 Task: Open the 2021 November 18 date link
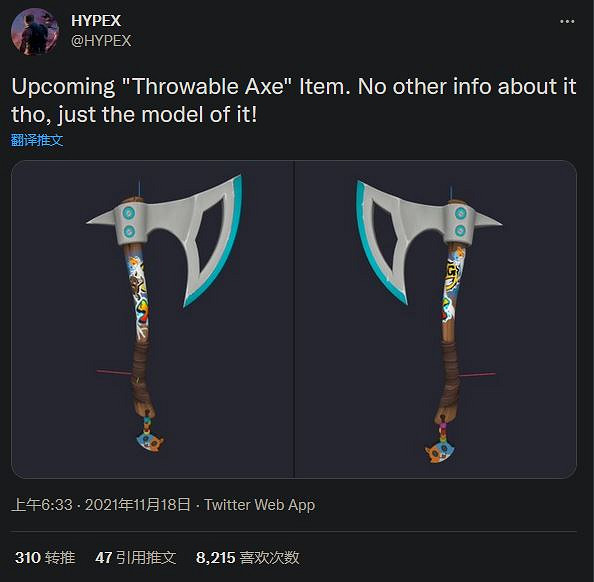pos(138,505)
